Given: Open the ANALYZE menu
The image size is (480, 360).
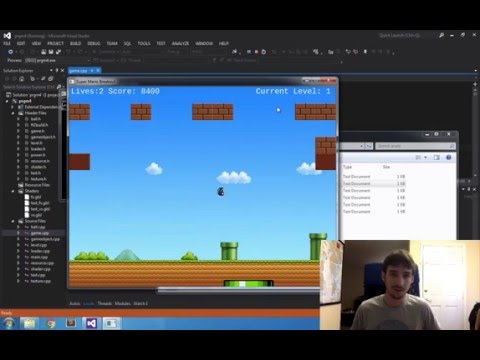Looking at the screenshot, I should (x=180, y=44).
